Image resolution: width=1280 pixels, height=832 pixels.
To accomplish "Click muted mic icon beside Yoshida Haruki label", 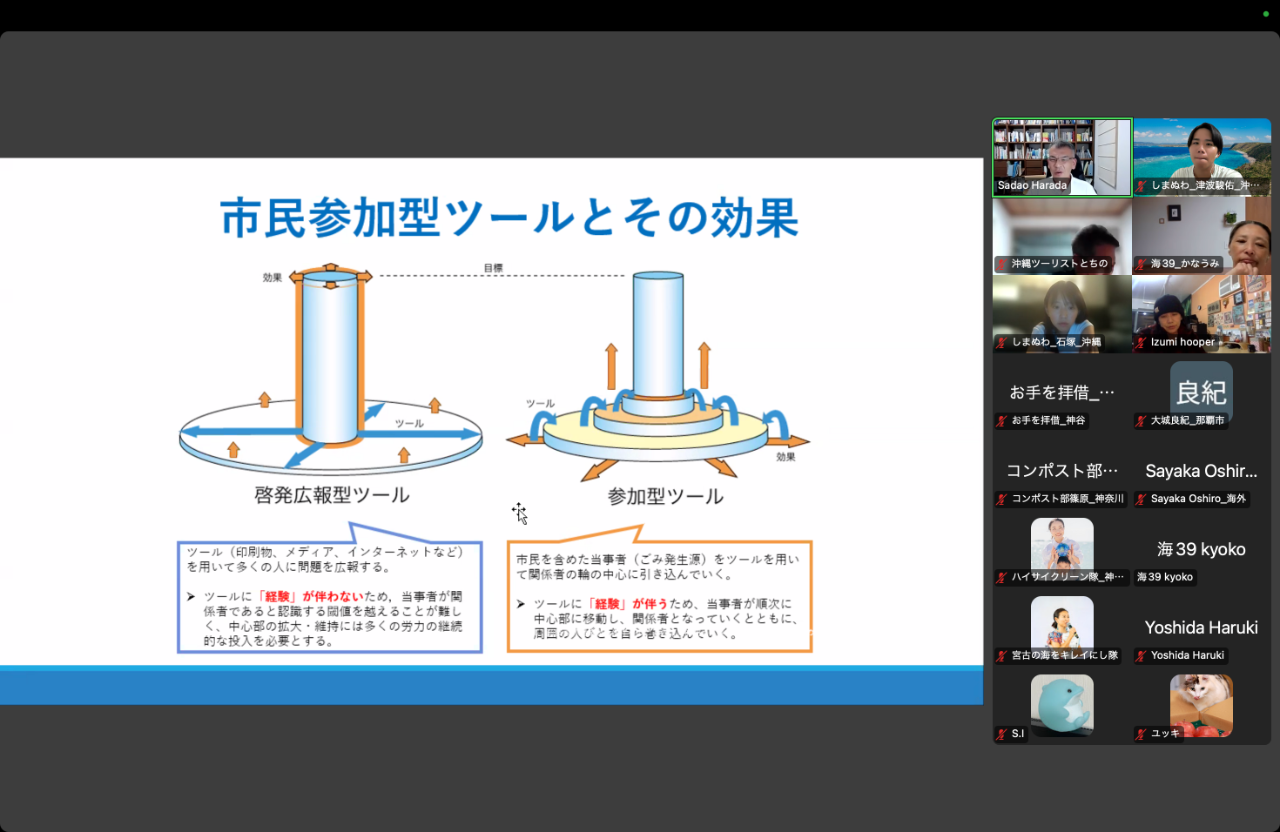I will click(x=1142, y=656).
